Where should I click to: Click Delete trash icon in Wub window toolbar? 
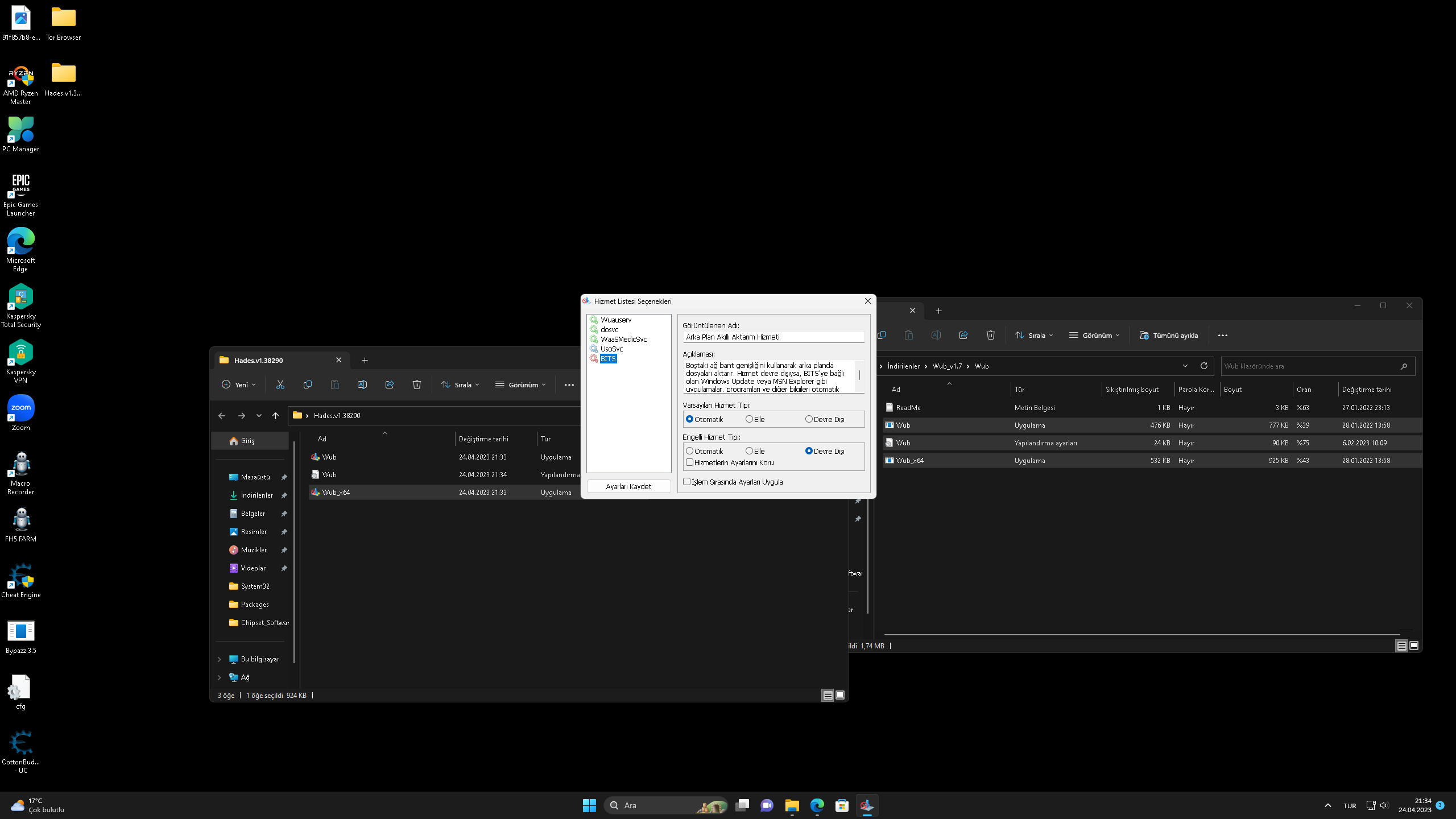[990, 335]
